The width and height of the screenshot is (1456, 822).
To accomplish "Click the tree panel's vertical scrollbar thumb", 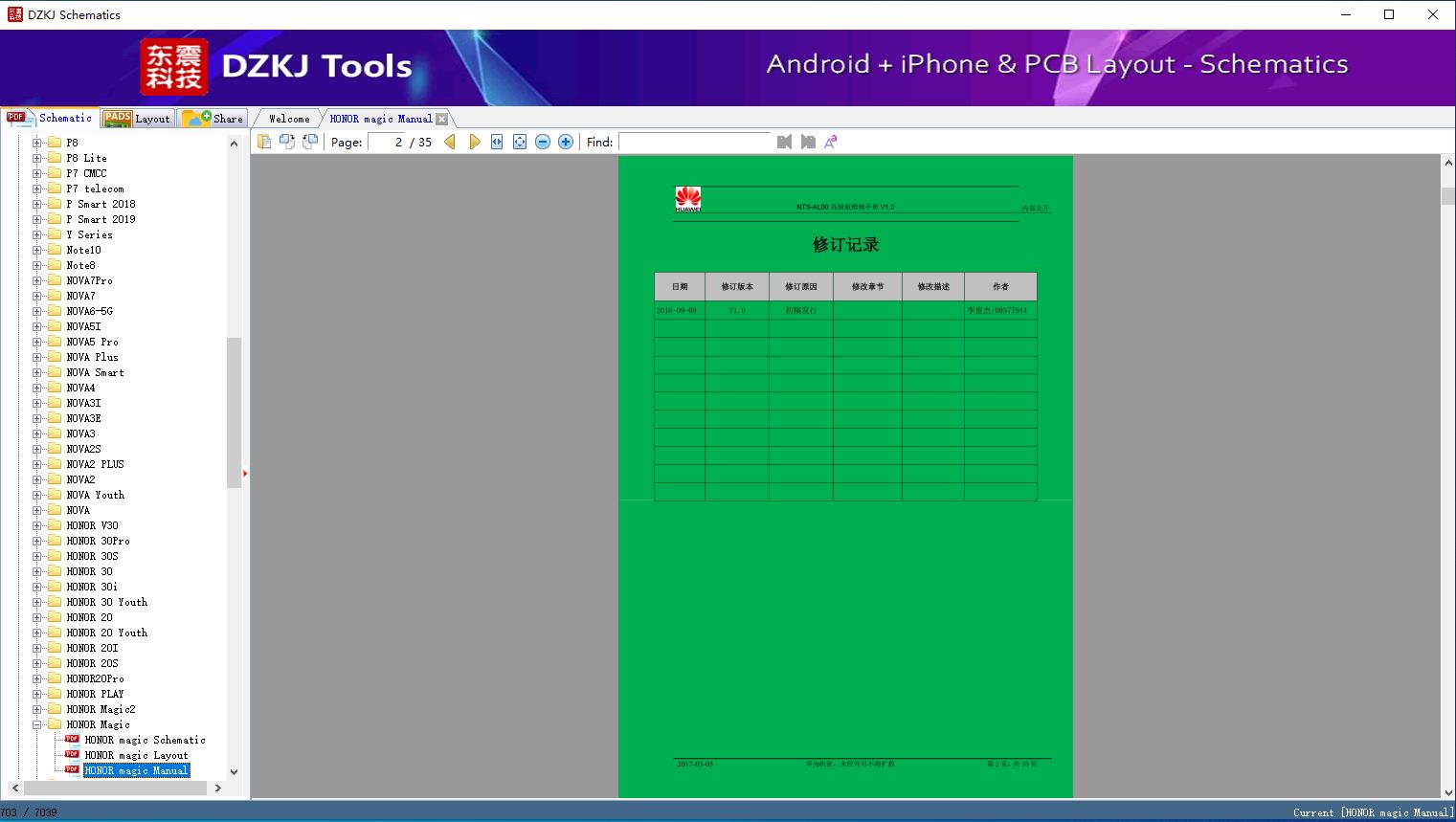I will [234, 412].
